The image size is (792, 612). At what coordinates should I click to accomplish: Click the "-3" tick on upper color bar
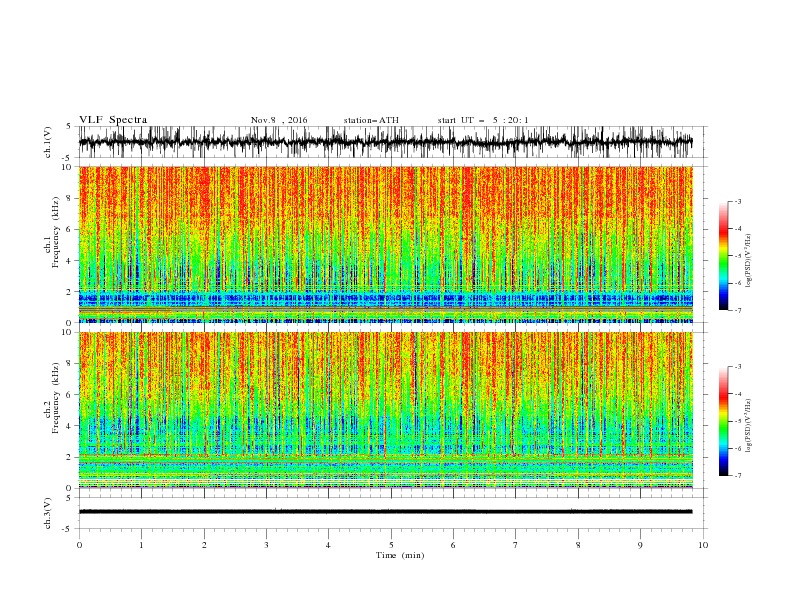coord(738,201)
